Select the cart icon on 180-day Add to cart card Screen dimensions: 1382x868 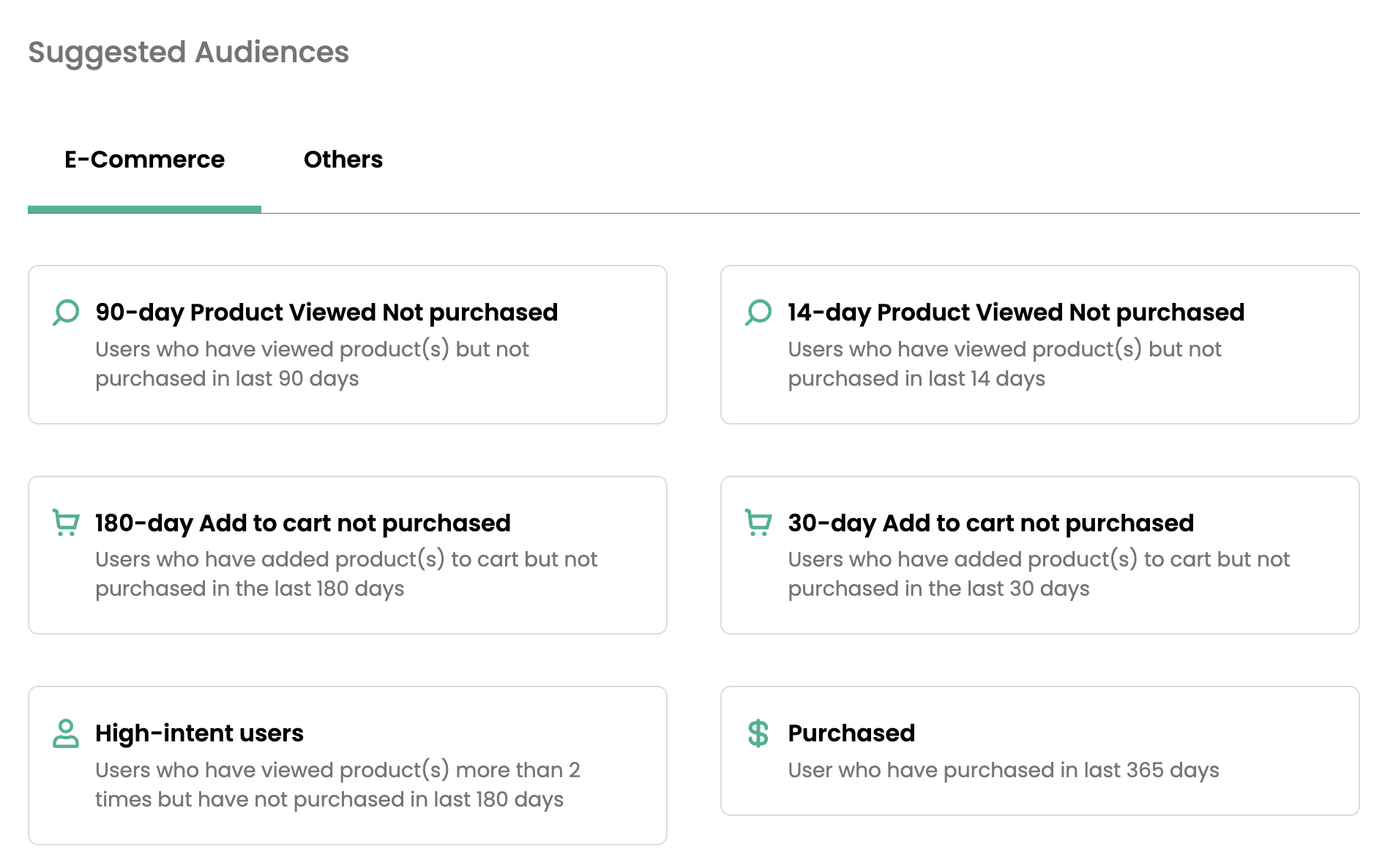[65, 523]
